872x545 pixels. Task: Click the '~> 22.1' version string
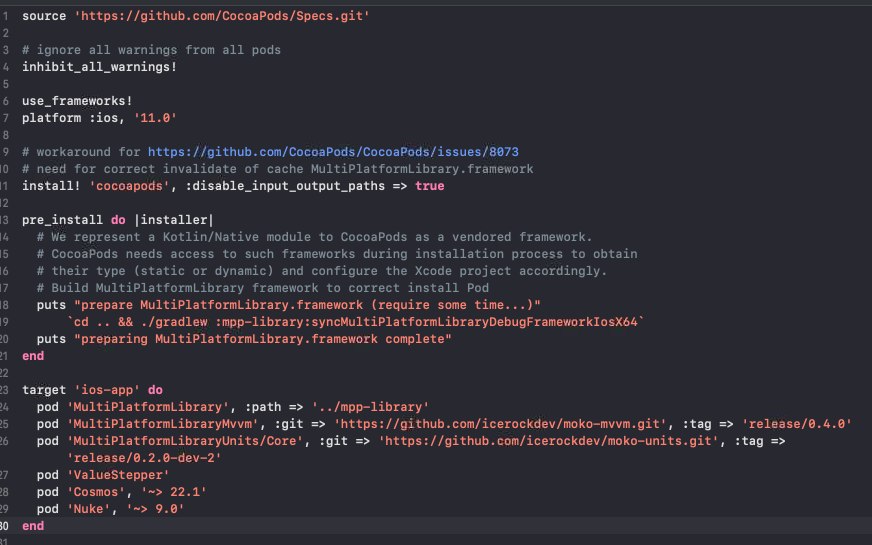174,492
